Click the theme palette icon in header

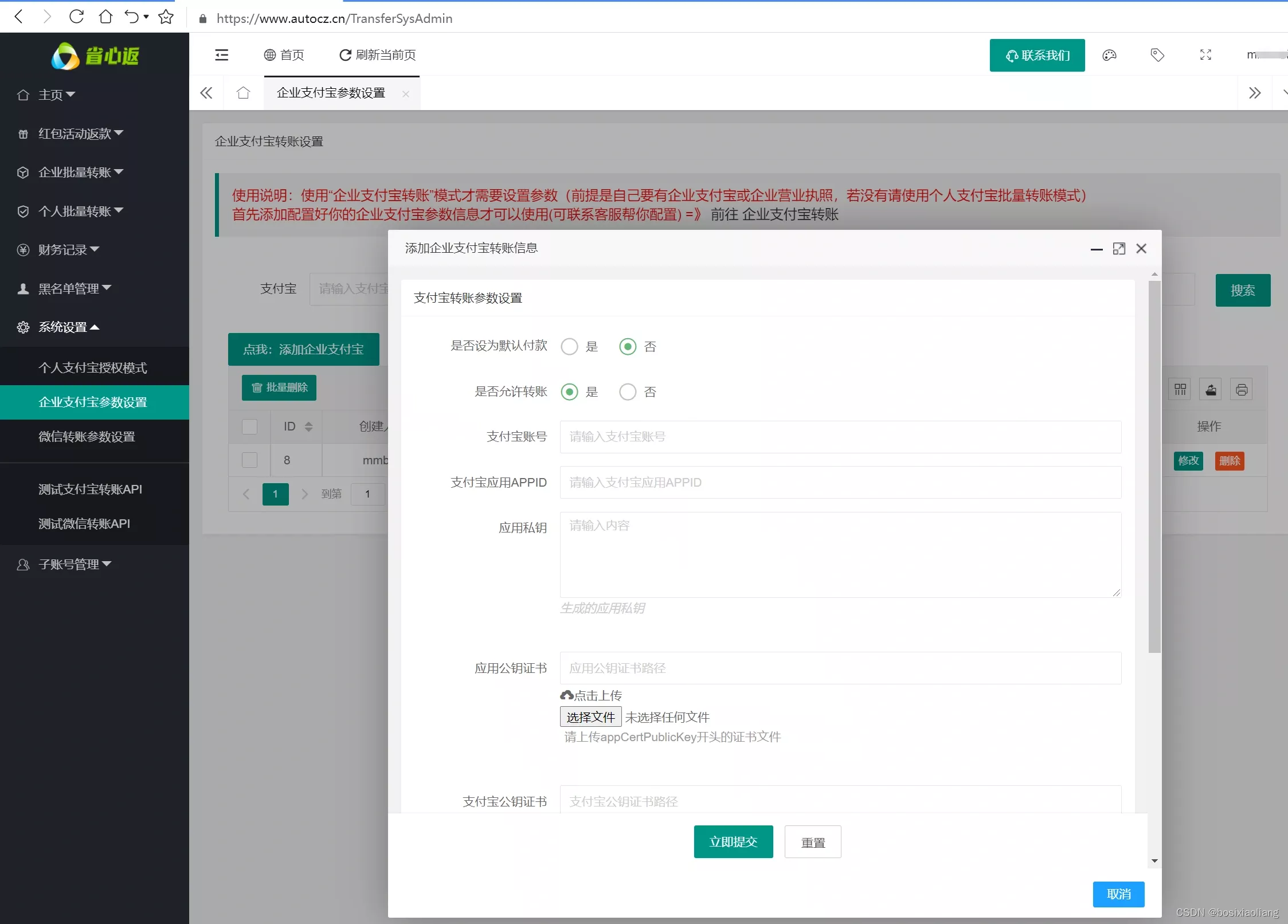point(1109,55)
